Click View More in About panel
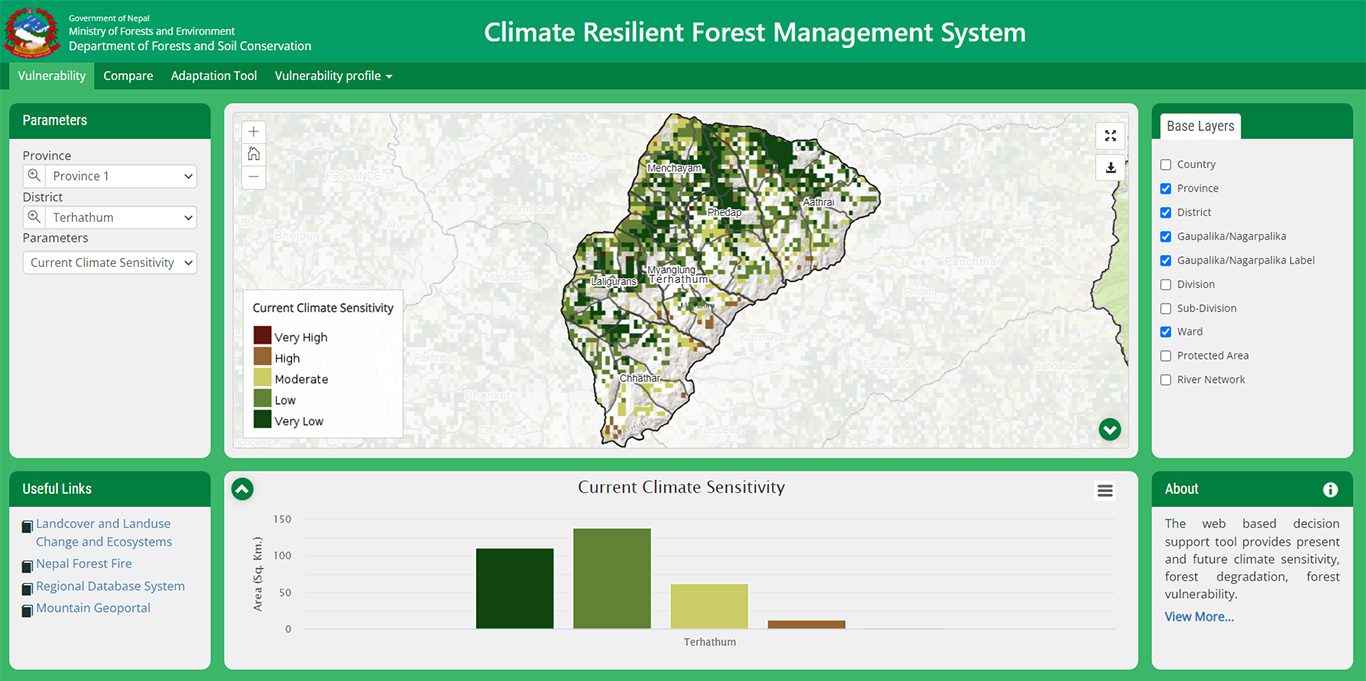Viewport: 1366px width, 681px height. pos(1199,617)
